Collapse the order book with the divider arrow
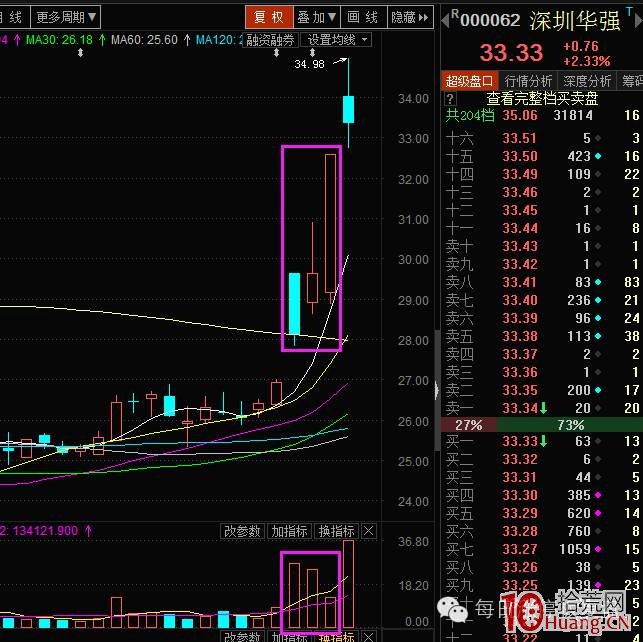Viewport: 643px width, 642px height. pyautogui.click(x=437, y=390)
